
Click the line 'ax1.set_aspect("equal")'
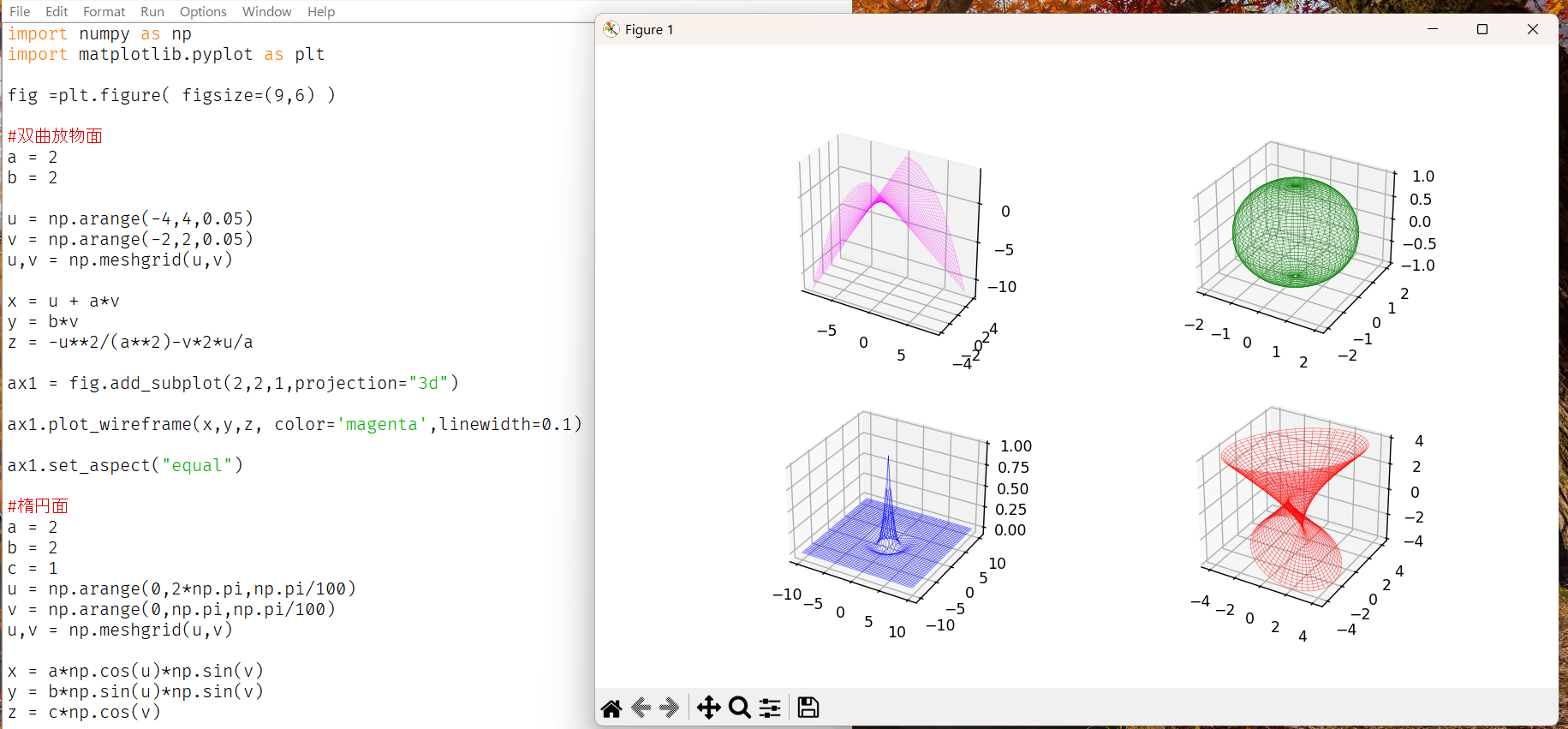click(x=126, y=466)
